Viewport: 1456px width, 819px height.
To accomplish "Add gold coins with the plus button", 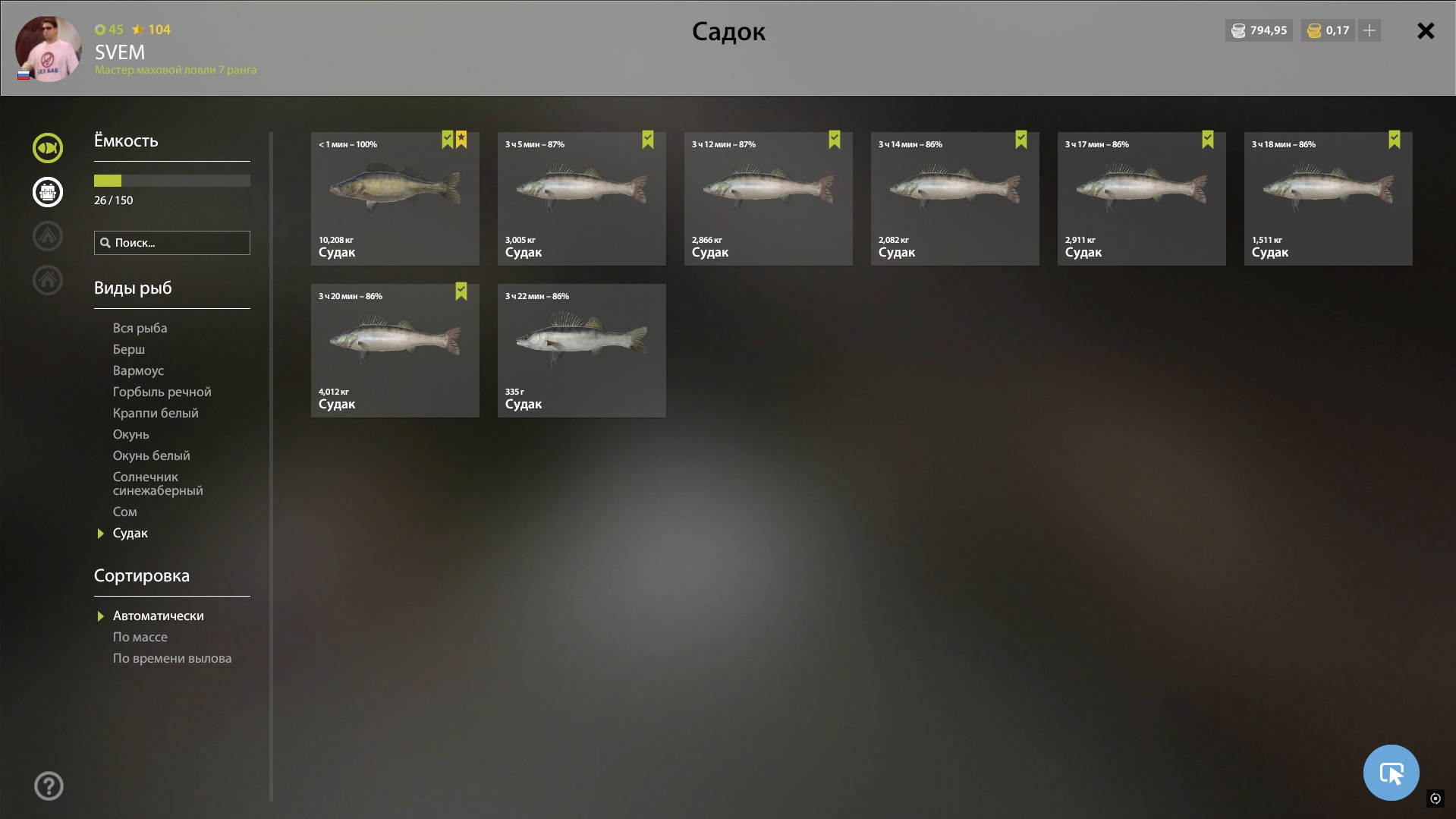I will [x=1369, y=30].
